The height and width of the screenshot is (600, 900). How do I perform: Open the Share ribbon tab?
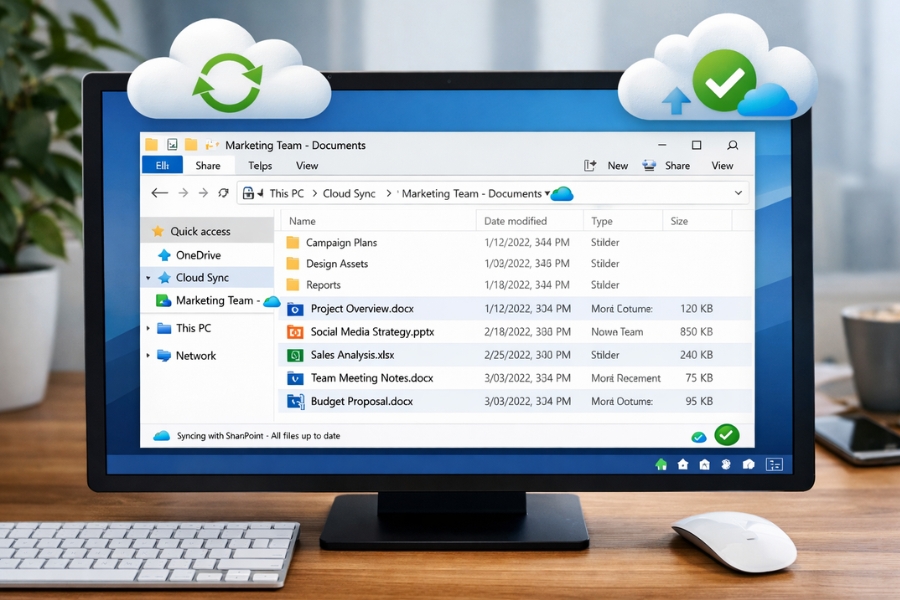click(208, 165)
